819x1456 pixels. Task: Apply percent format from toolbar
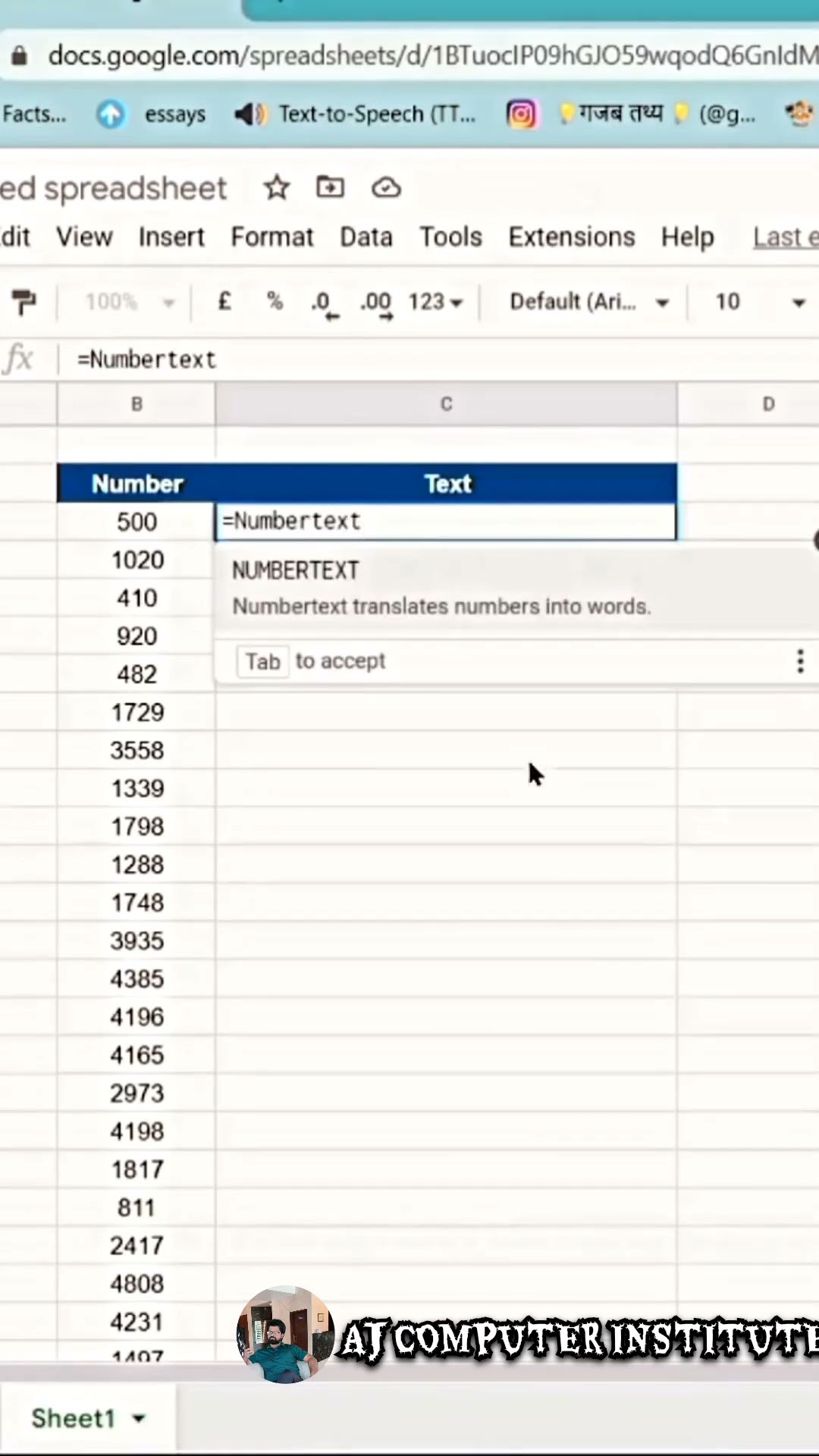275,302
